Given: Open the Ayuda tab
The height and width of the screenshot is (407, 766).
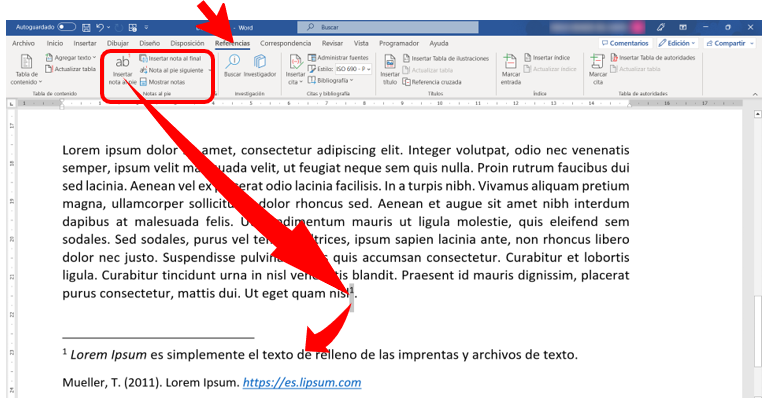Looking at the screenshot, I should 439,43.
